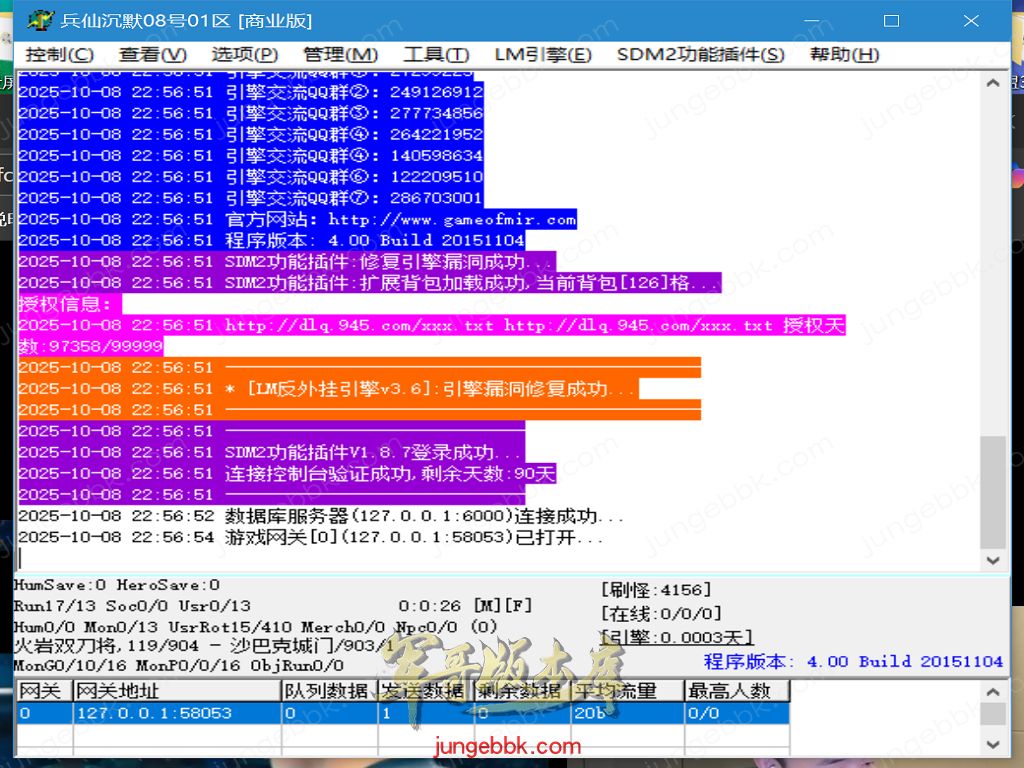
Task: Click log scrollbar up arrow
Action: click(x=993, y=83)
